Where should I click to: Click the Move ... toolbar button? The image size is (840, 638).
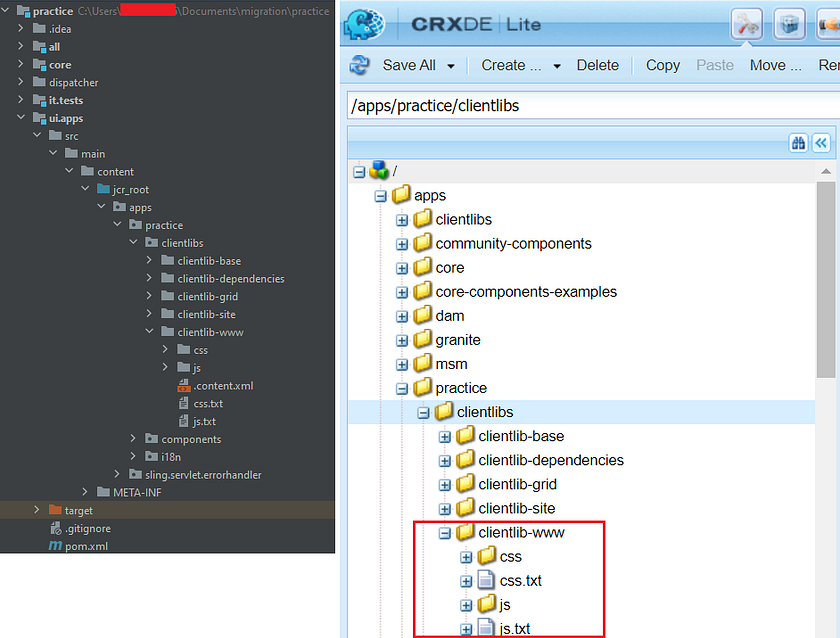point(775,65)
